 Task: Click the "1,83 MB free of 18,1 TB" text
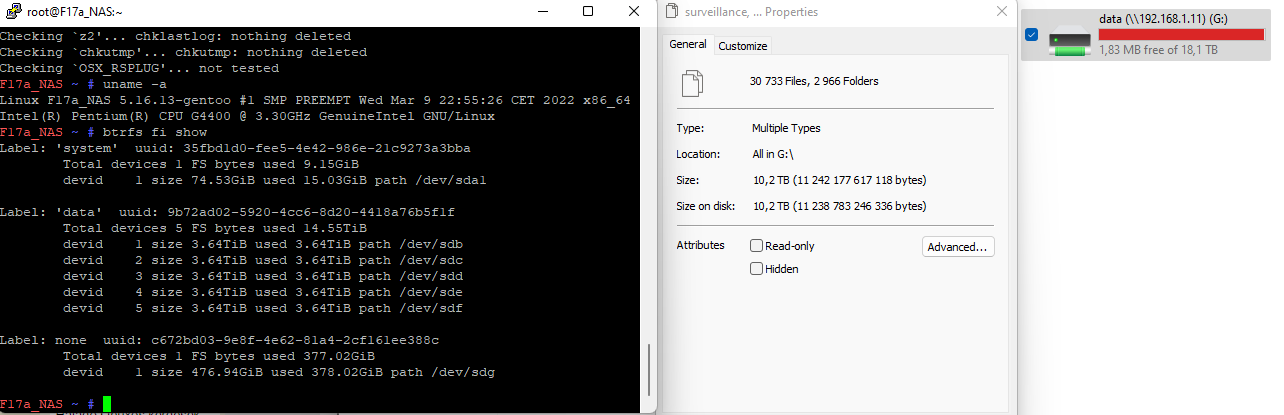coord(1158,49)
